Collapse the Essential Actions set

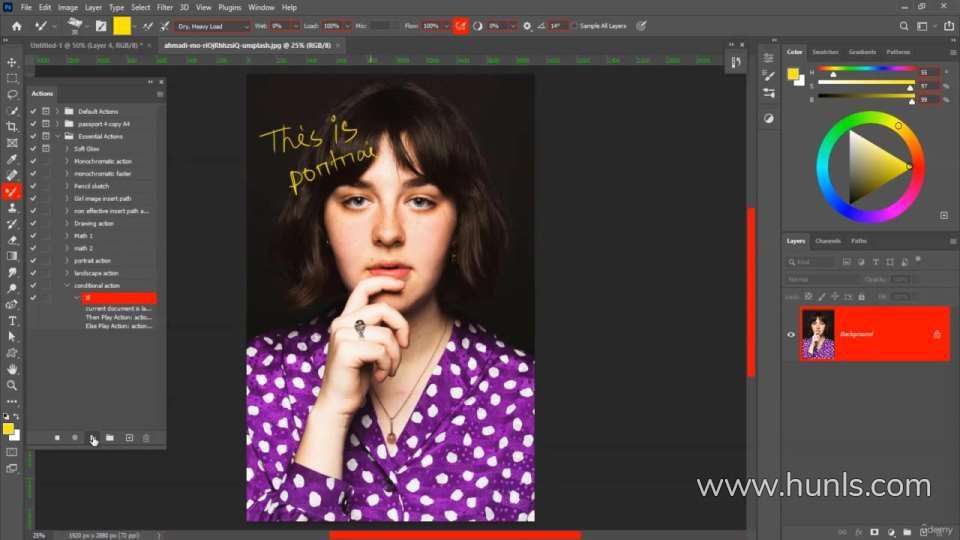(58, 136)
